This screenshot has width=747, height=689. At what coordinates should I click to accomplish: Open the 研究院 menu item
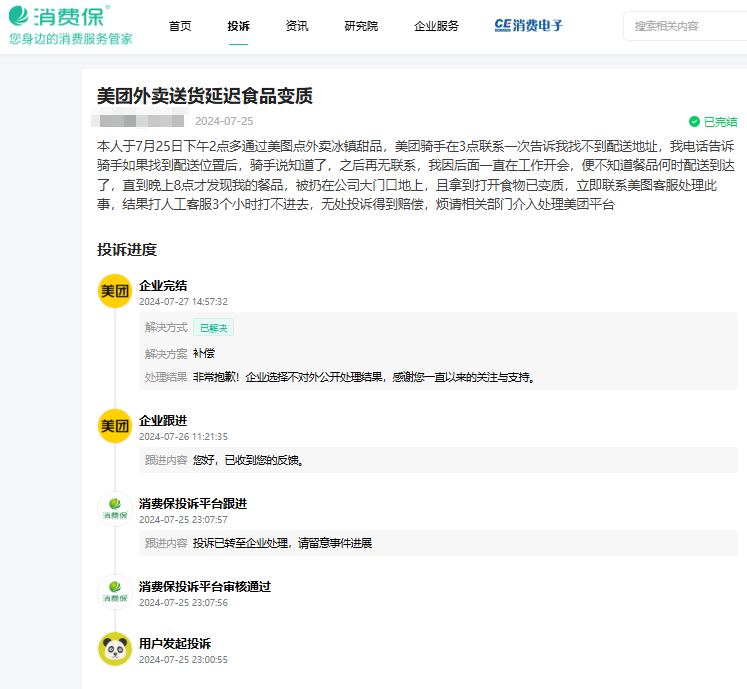pos(361,26)
